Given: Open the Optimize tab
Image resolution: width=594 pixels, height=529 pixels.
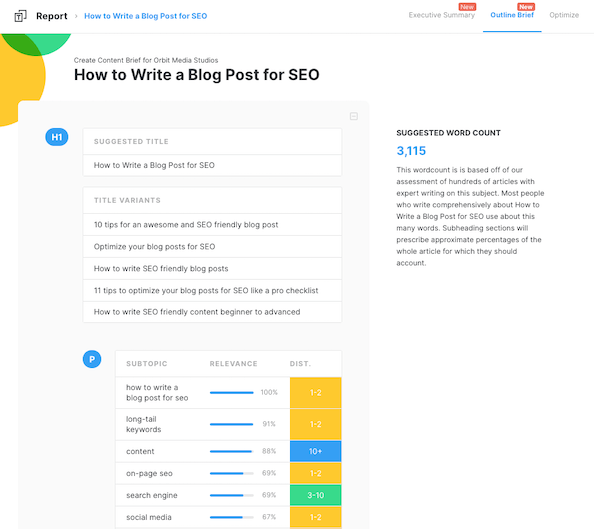Looking at the screenshot, I should (564, 15).
